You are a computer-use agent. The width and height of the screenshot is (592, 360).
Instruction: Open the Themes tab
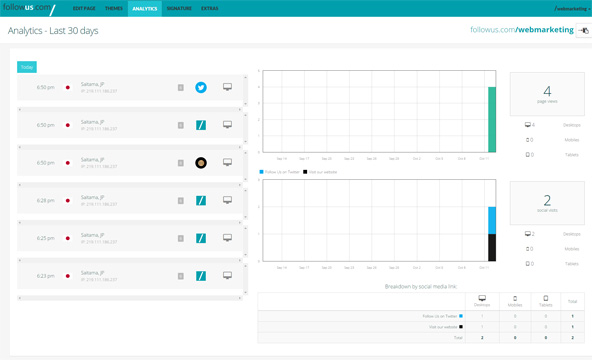click(x=114, y=8)
